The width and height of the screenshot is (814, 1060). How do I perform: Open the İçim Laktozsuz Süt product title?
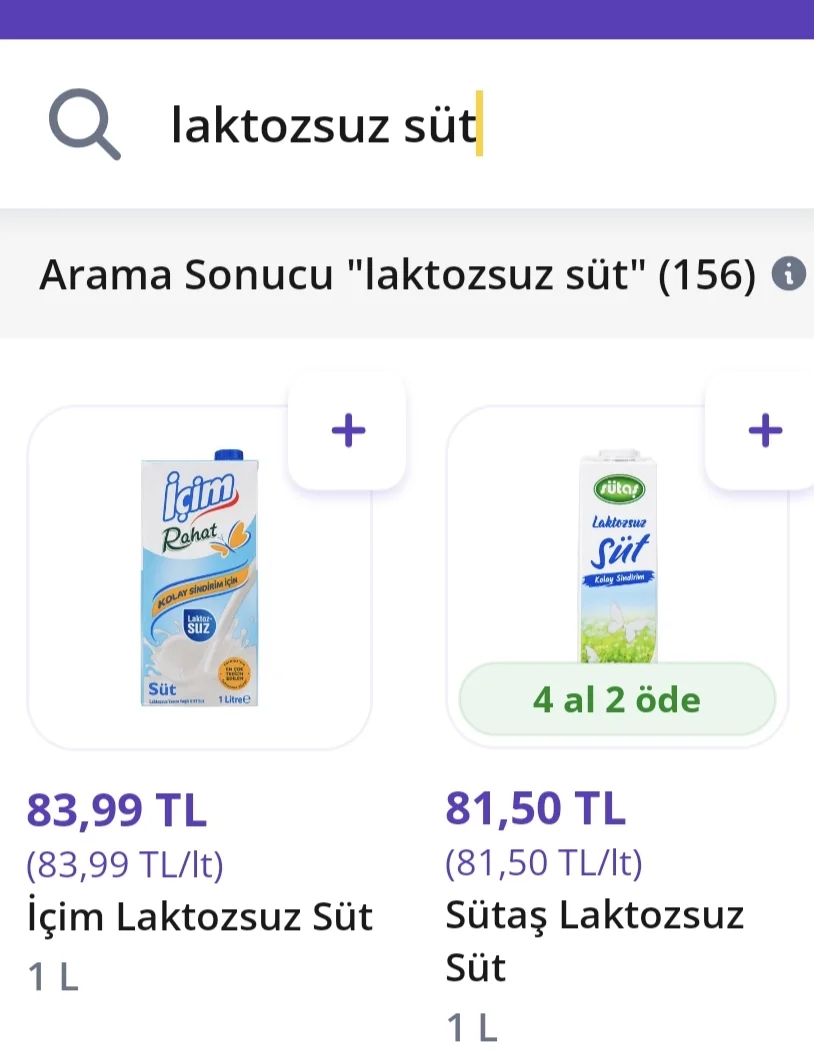tap(200, 917)
